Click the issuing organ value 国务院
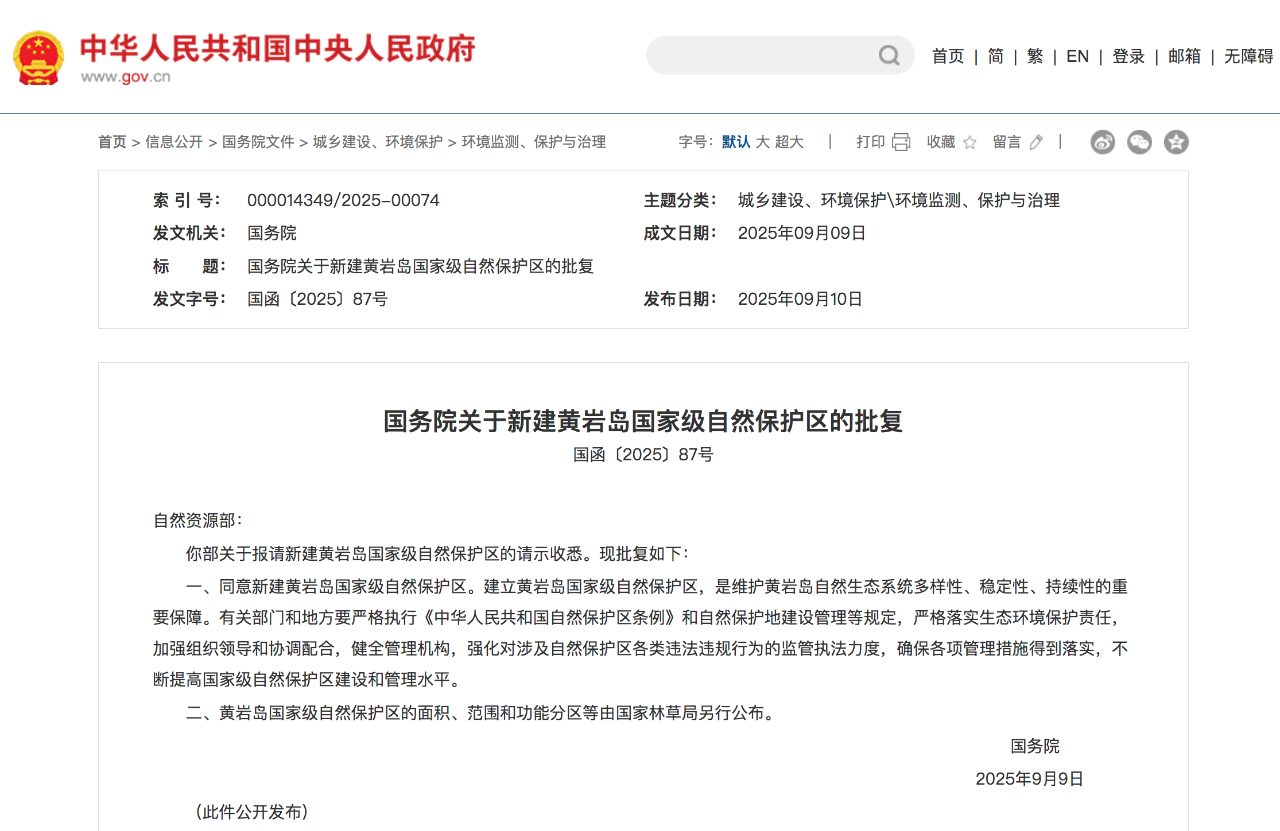The height and width of the screenshot is (831, 1280). pos(272,233)
